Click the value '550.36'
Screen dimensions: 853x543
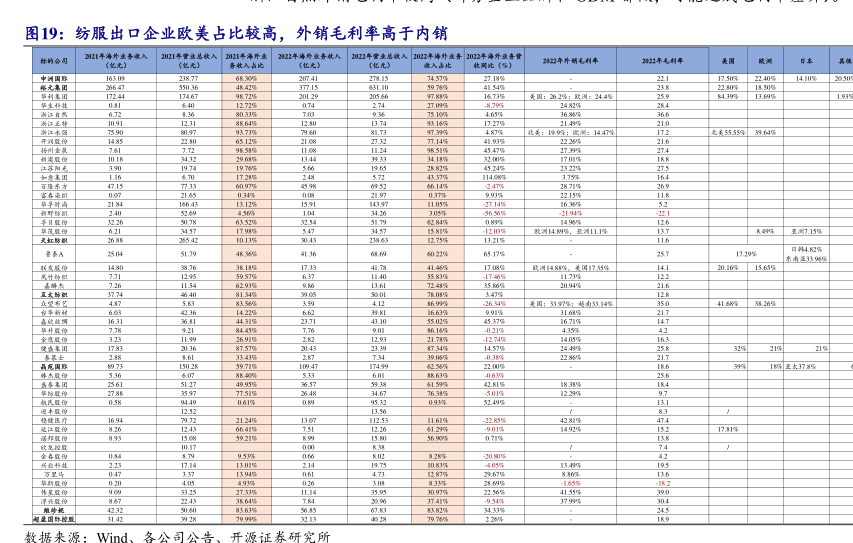188,87
